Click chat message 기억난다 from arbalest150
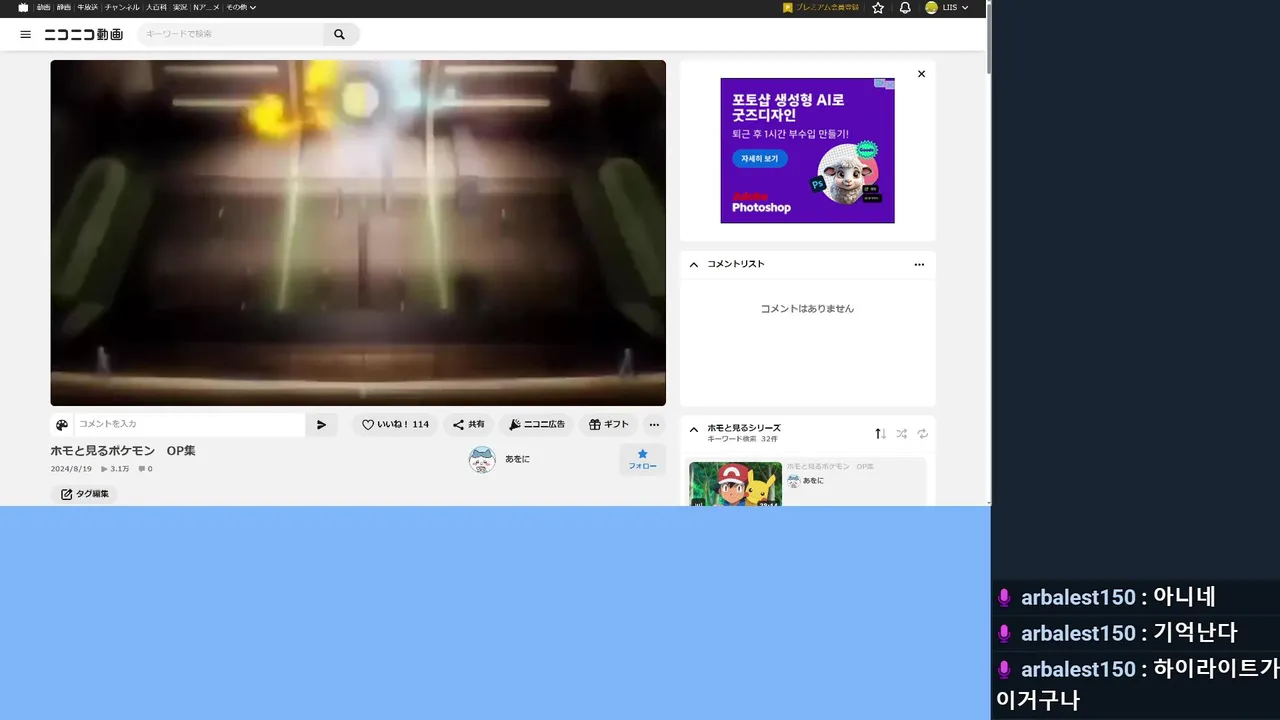The width and height of the screenshot is (1280, 720). click(1195, 633)
